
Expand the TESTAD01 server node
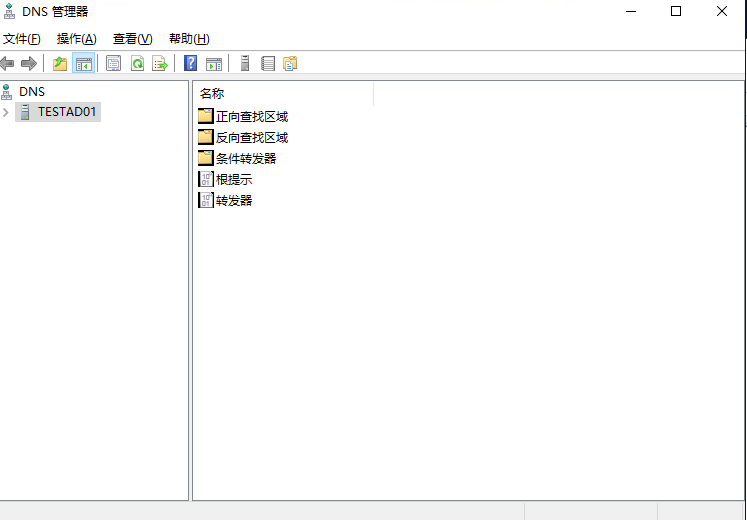(6, 112)
